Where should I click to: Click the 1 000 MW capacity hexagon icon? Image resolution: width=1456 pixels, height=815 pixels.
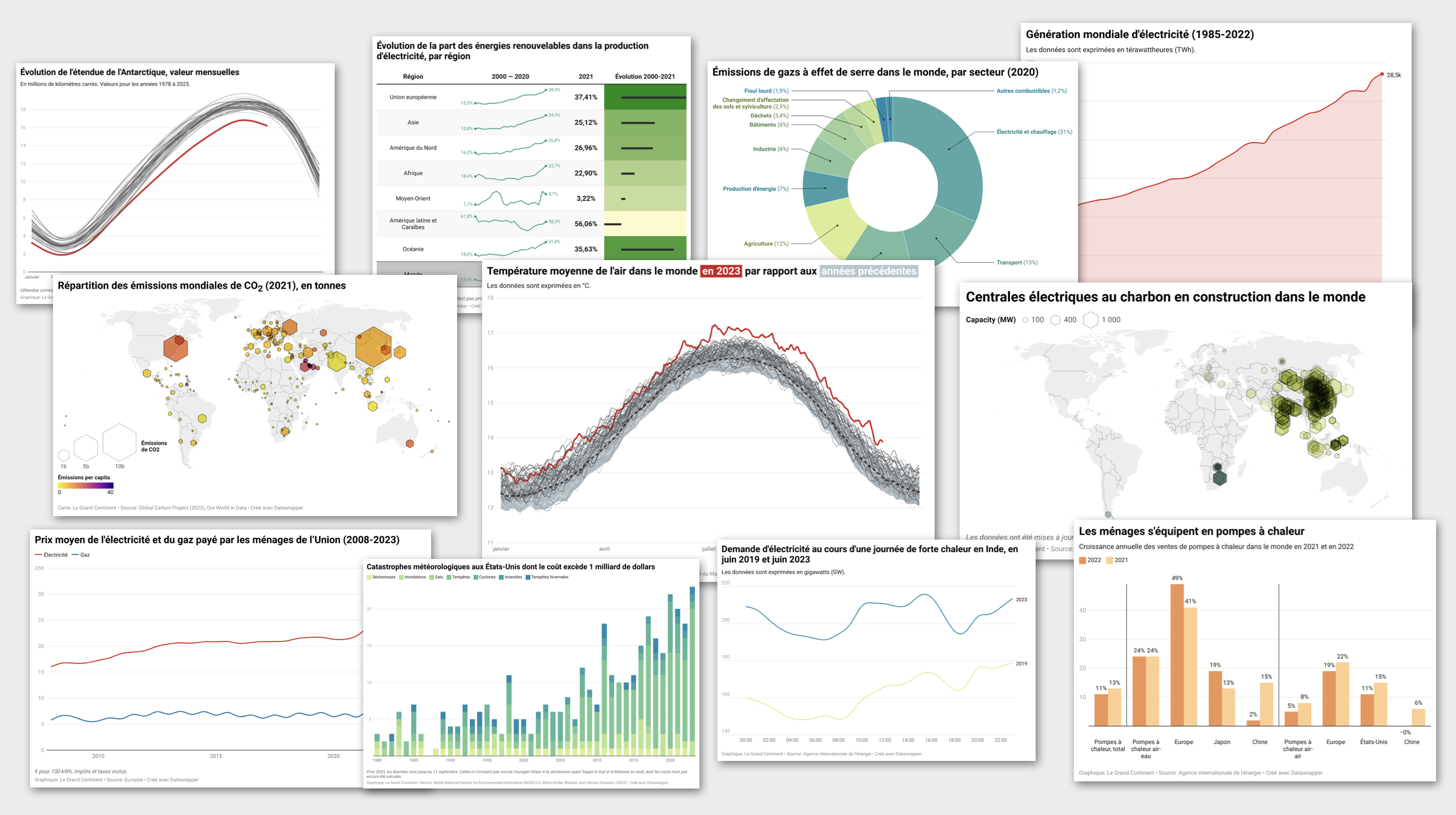pyautogui.click(x=1090, y=320)
